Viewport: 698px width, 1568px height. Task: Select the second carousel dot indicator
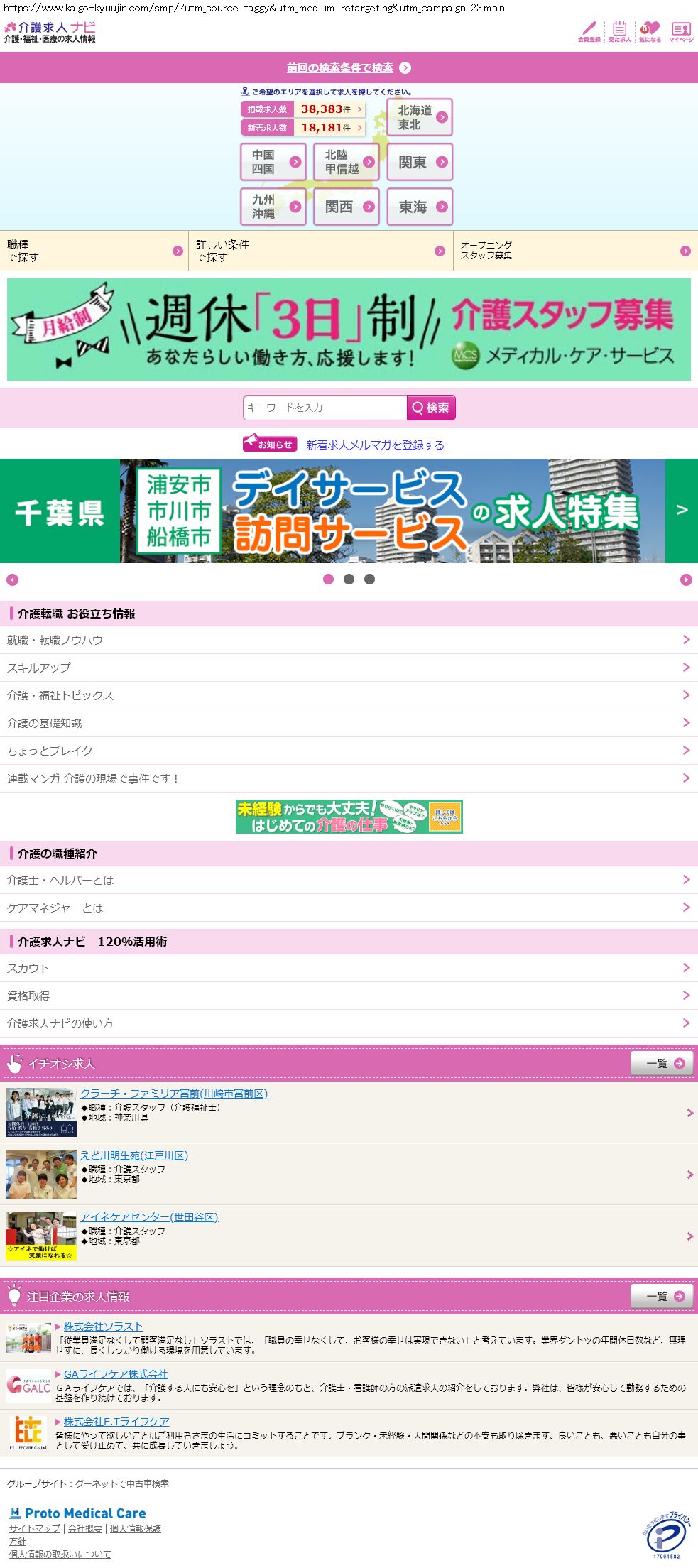click(349, 579)
